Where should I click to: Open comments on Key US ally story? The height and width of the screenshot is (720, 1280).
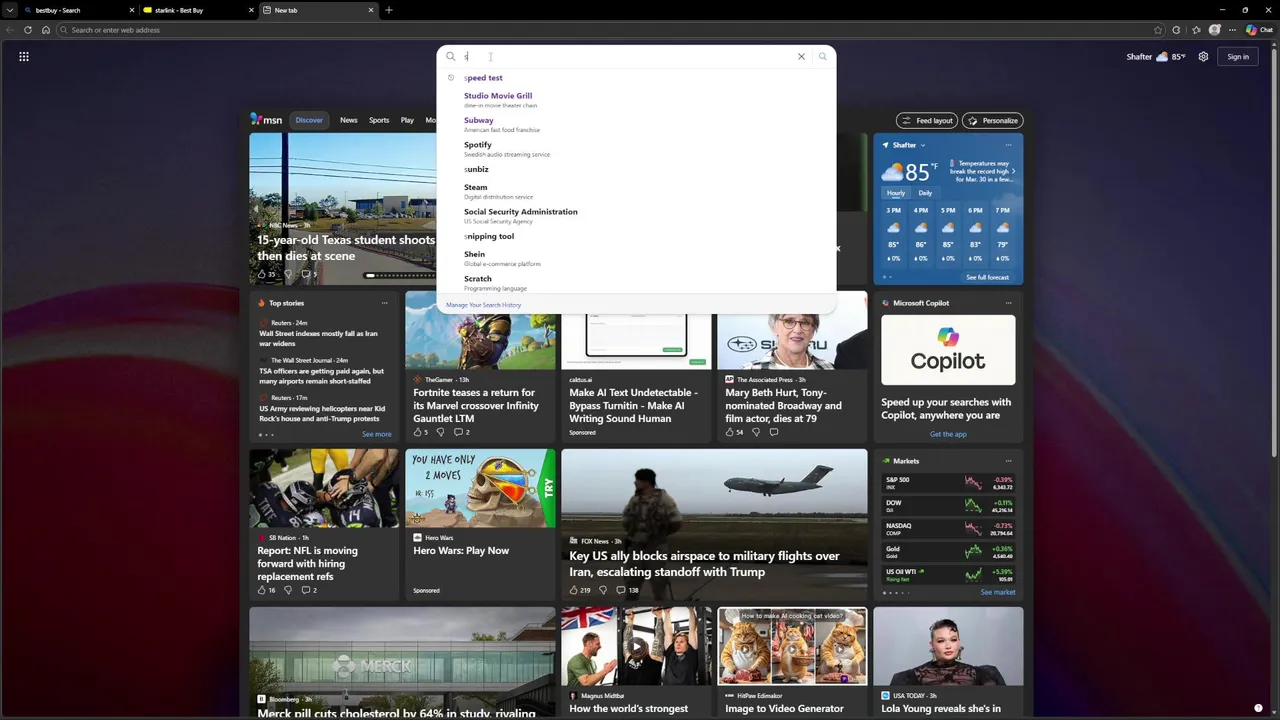pyautogui.click(x=627, y=590)
